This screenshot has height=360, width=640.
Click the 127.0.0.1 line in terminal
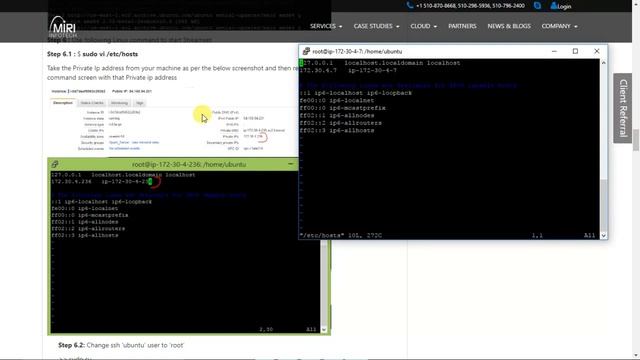tap(380, 63)
